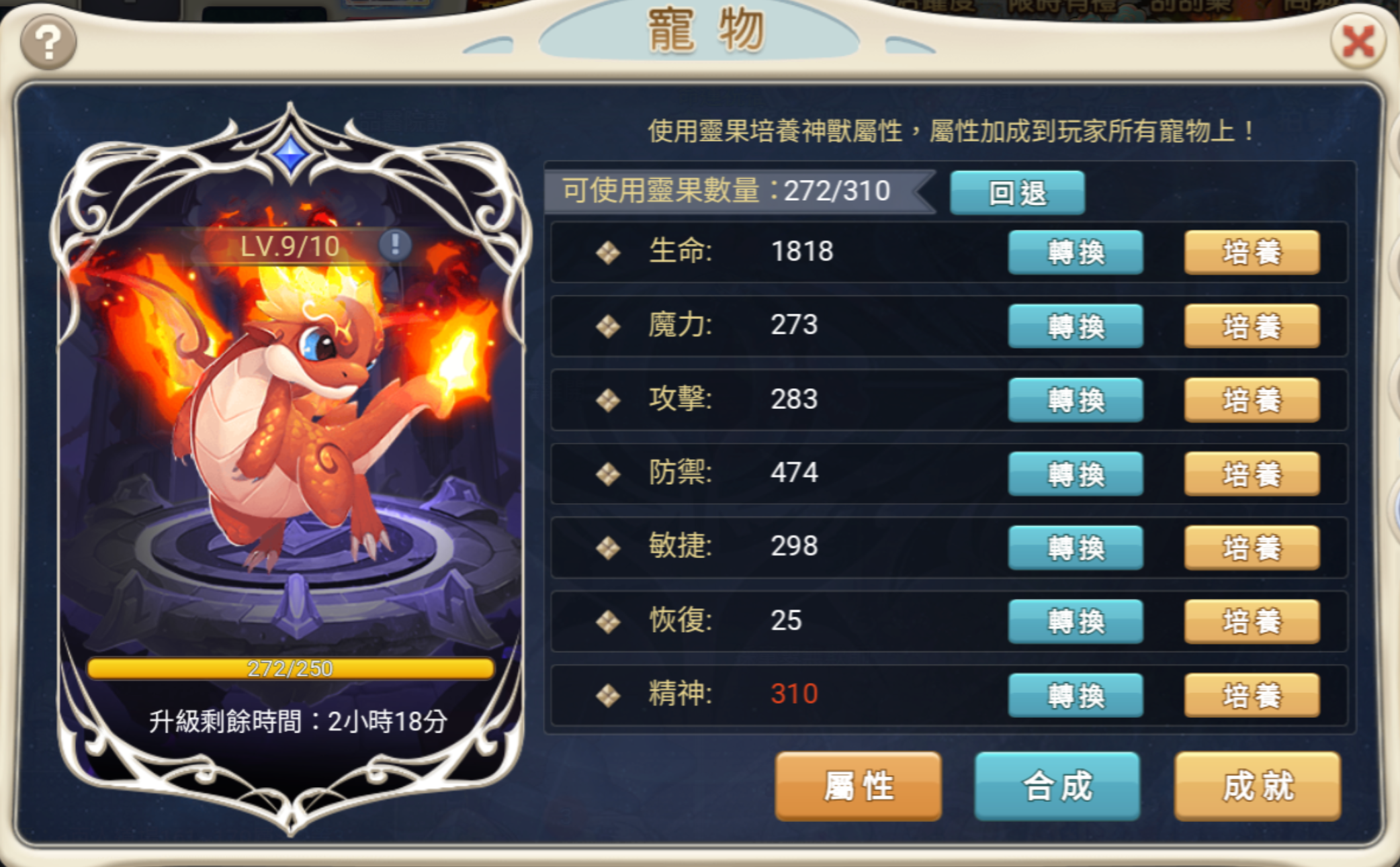Convert the 攻擊 attribute with 轉換

(1076, 400)
